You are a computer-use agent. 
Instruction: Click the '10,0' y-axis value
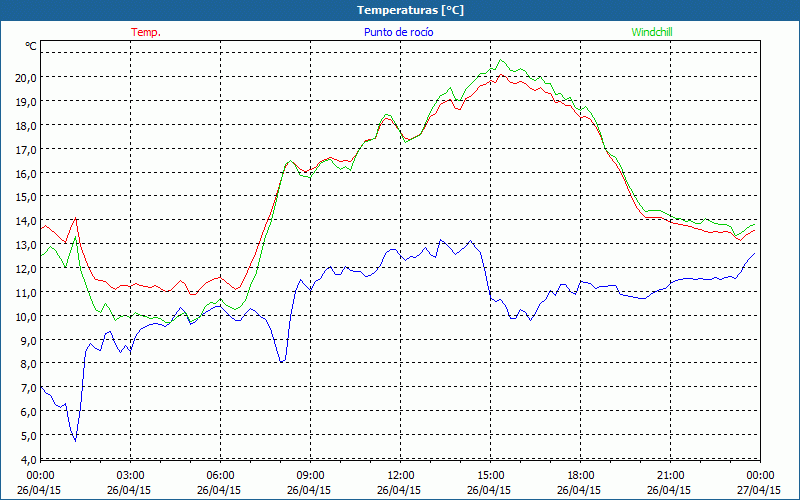(26, 316)
